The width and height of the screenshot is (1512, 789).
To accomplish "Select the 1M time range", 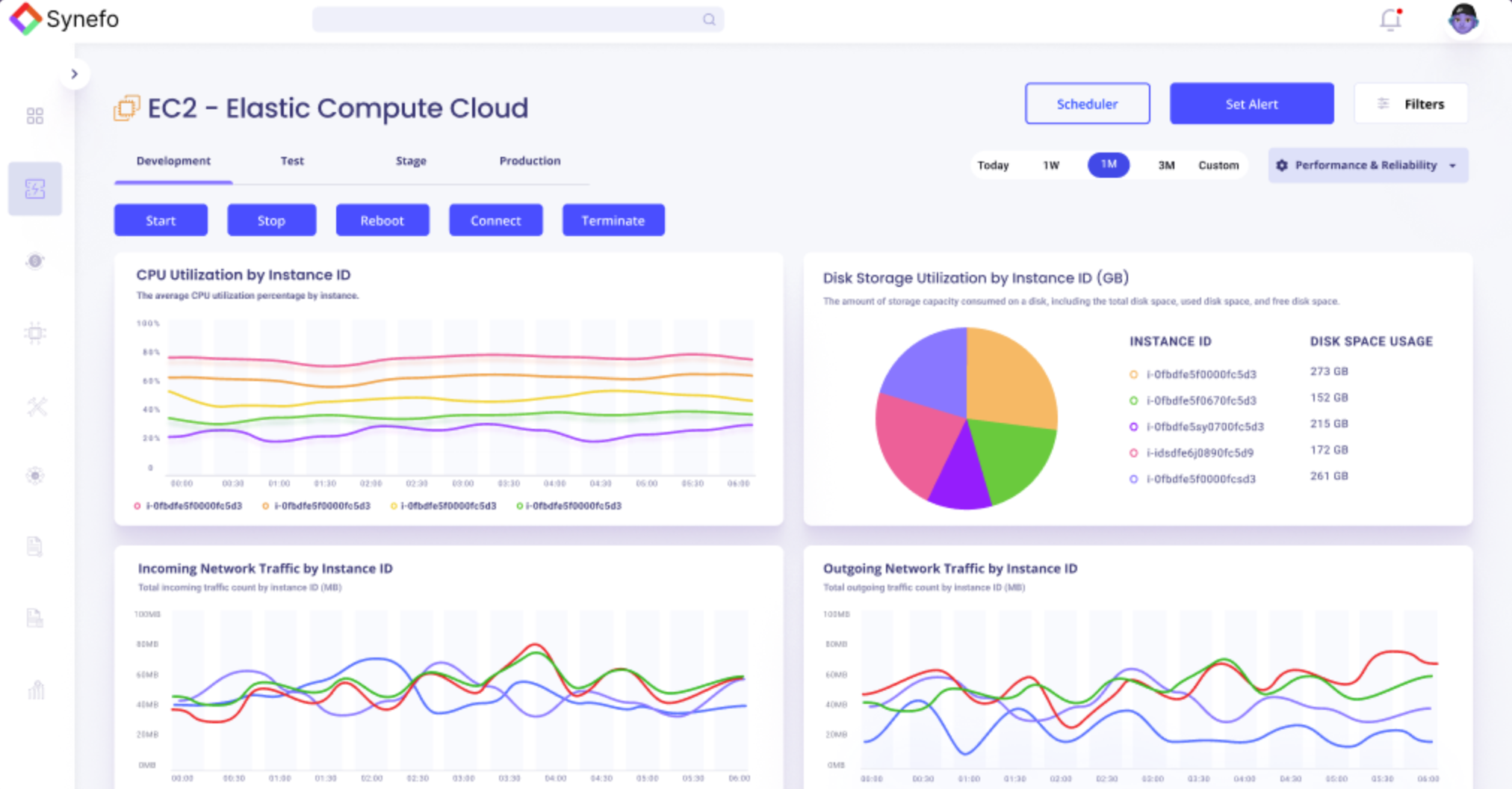I will [1109, 164].
